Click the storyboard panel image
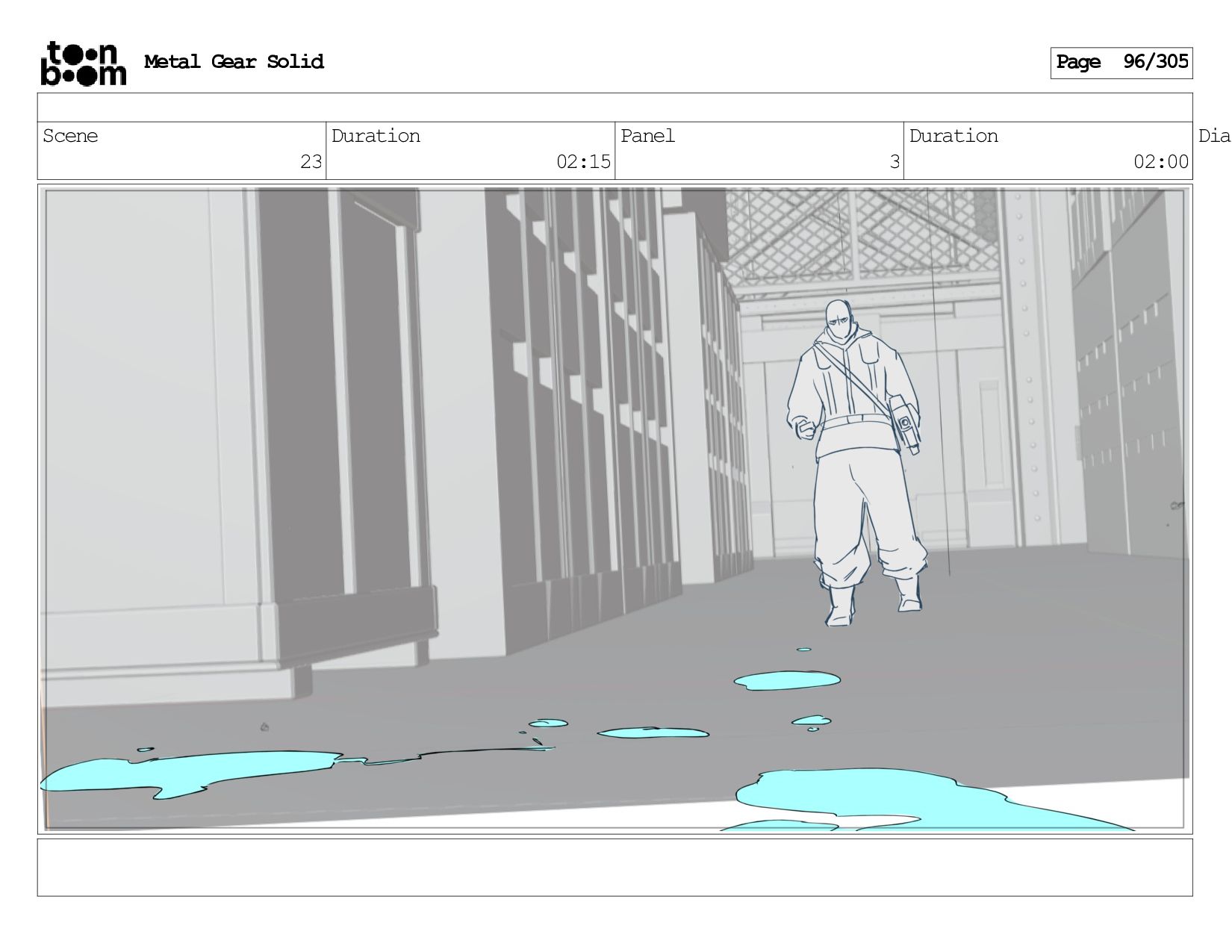 click(615, 509)
